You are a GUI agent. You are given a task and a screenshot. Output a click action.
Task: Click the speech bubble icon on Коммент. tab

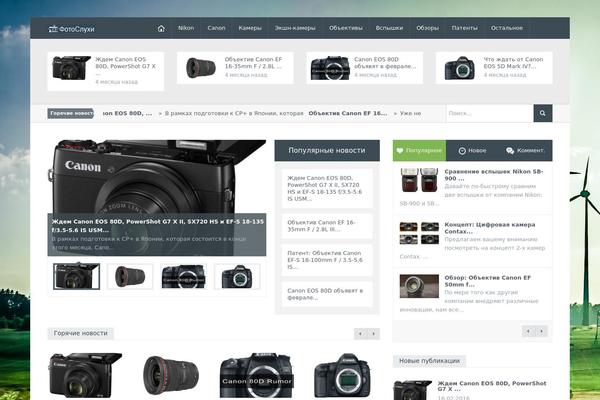510,151
